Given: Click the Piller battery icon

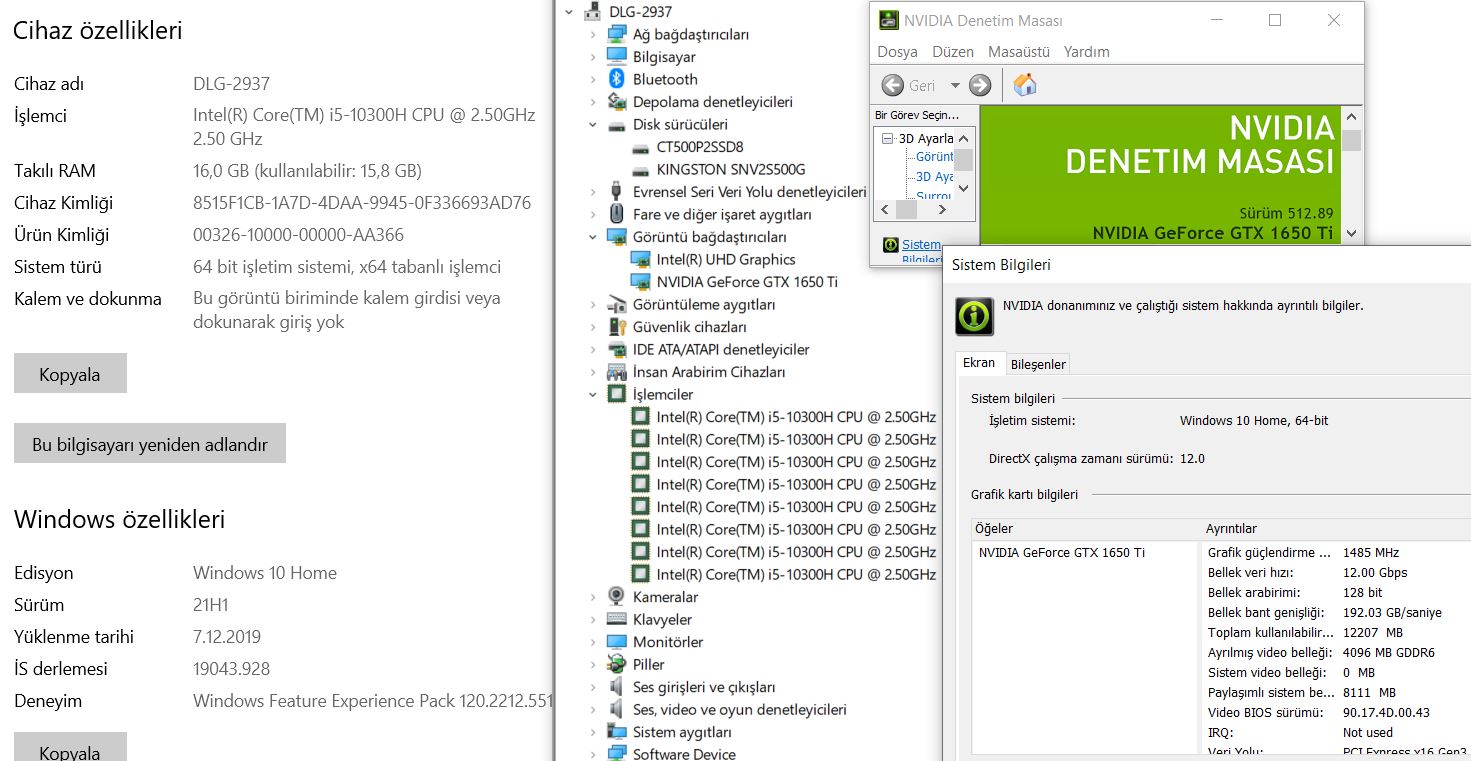Looking at the screenshot, I should pos(617,664).
